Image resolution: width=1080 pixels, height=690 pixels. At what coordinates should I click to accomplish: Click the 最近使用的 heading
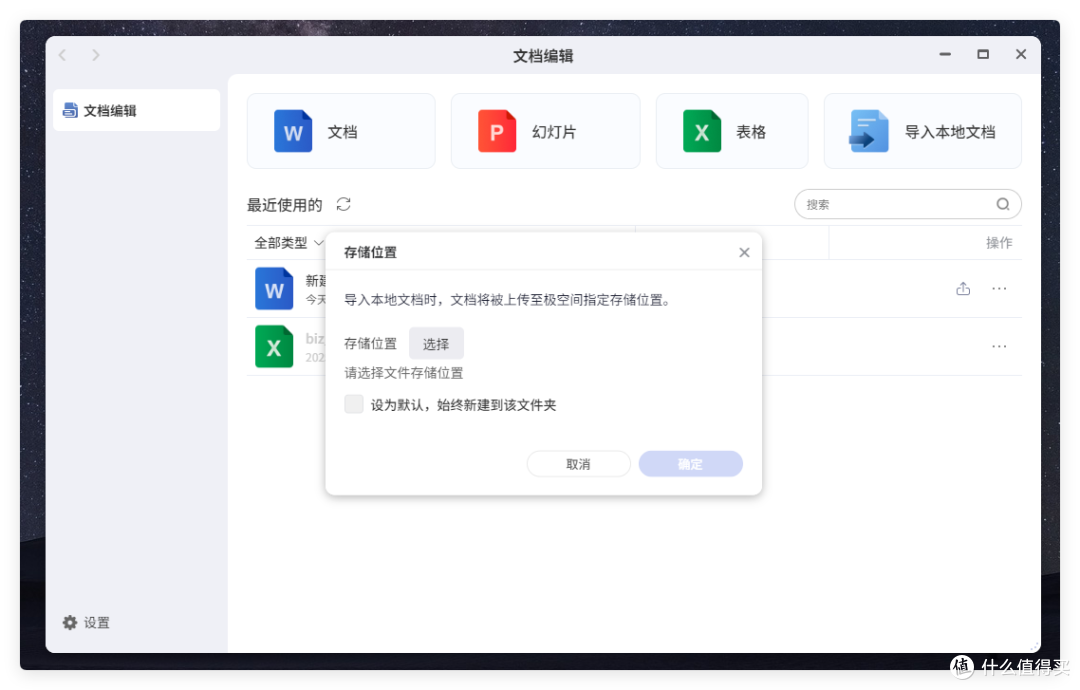(x=284, y=205)
